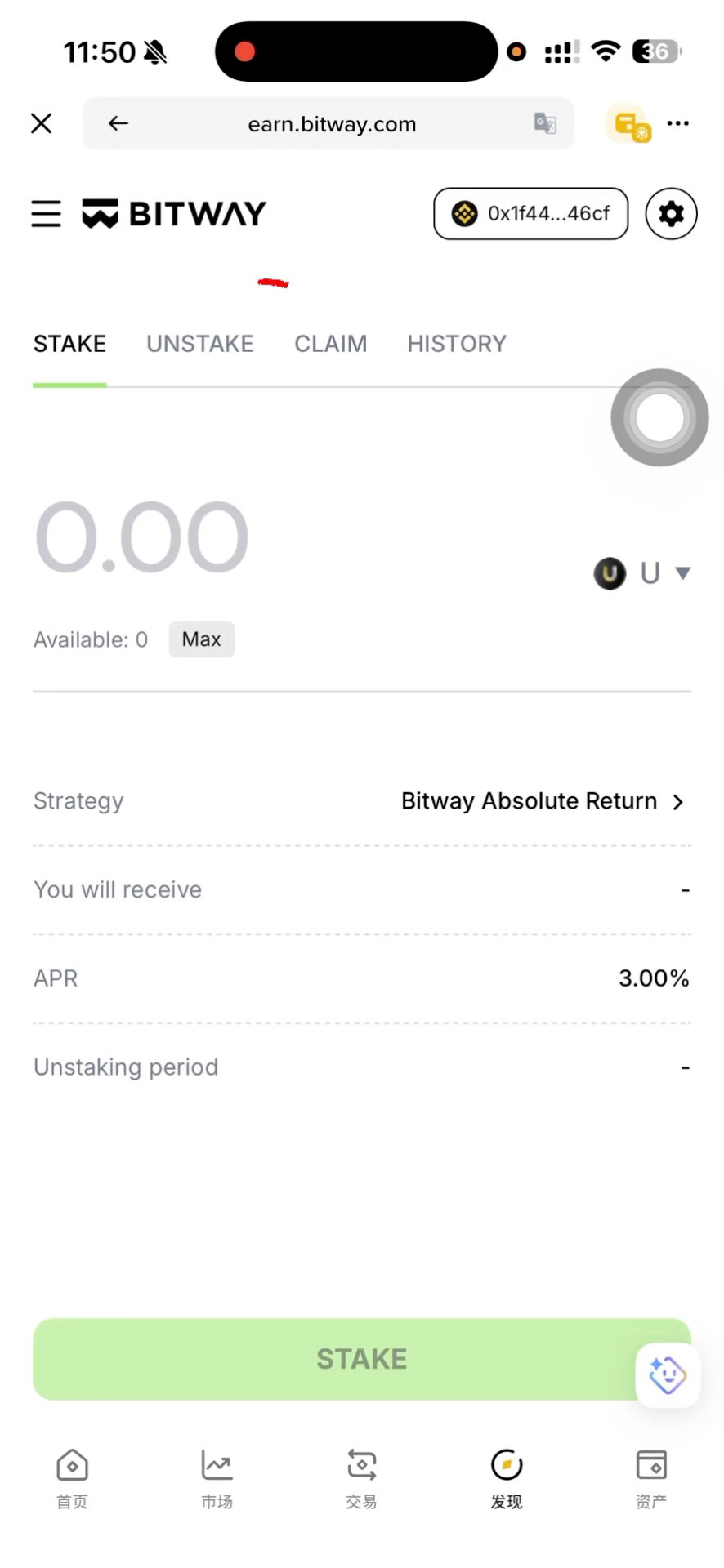This screenshot has width=724, height=1568.
Task: Open the three-dot browser options menu
Action: click(677, 123)
